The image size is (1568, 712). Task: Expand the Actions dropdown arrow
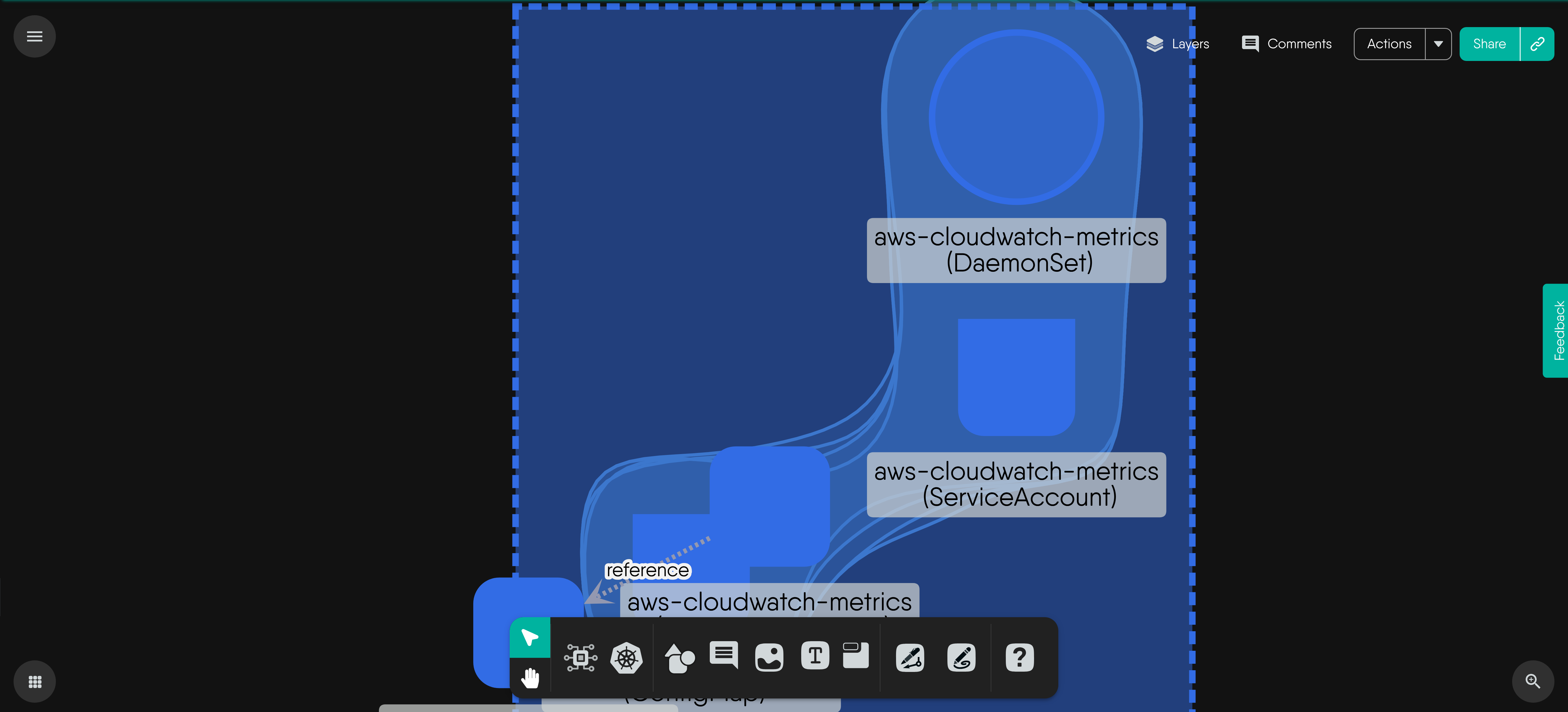coord(1438,44)
